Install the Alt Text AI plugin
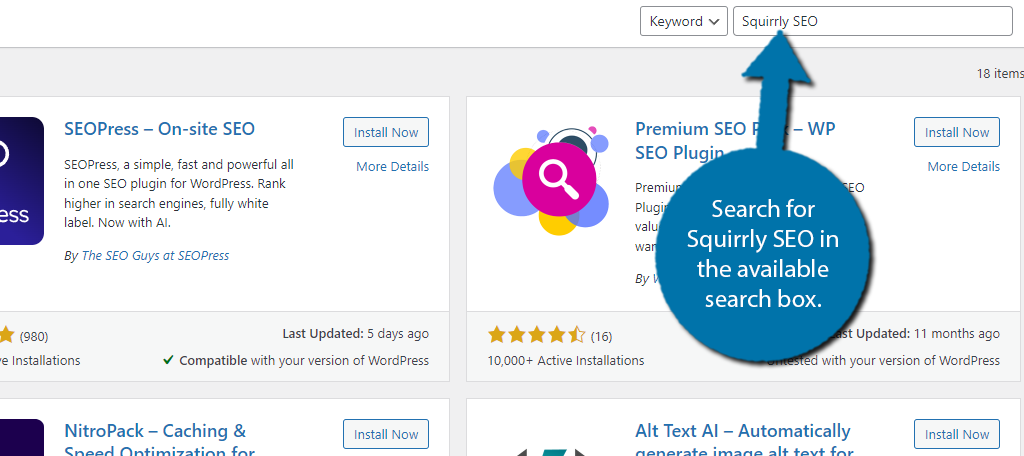The height and width of the screenshot is (456, 1024). click(x=957, y=434)
